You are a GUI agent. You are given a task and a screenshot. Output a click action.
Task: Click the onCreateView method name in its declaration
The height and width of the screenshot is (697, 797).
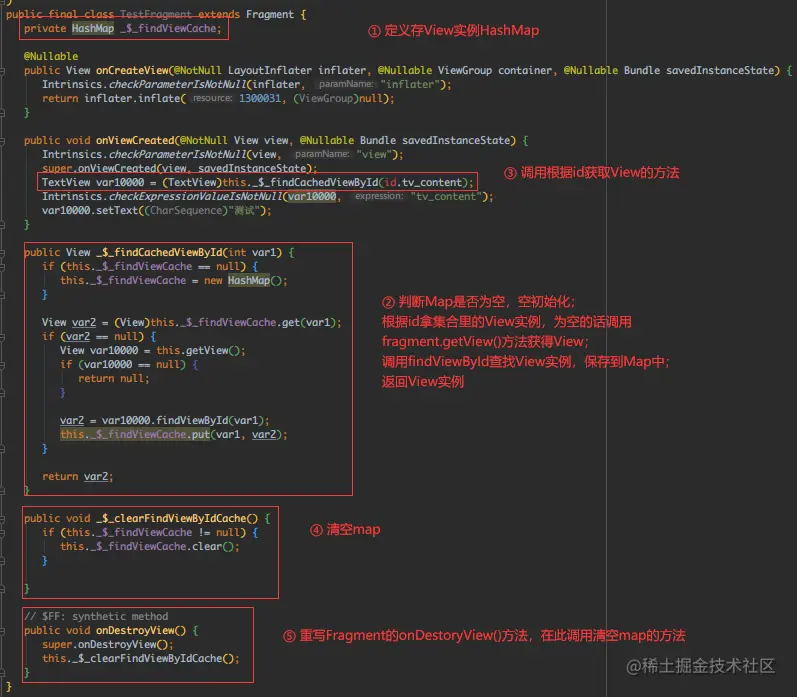click(132, 71)
